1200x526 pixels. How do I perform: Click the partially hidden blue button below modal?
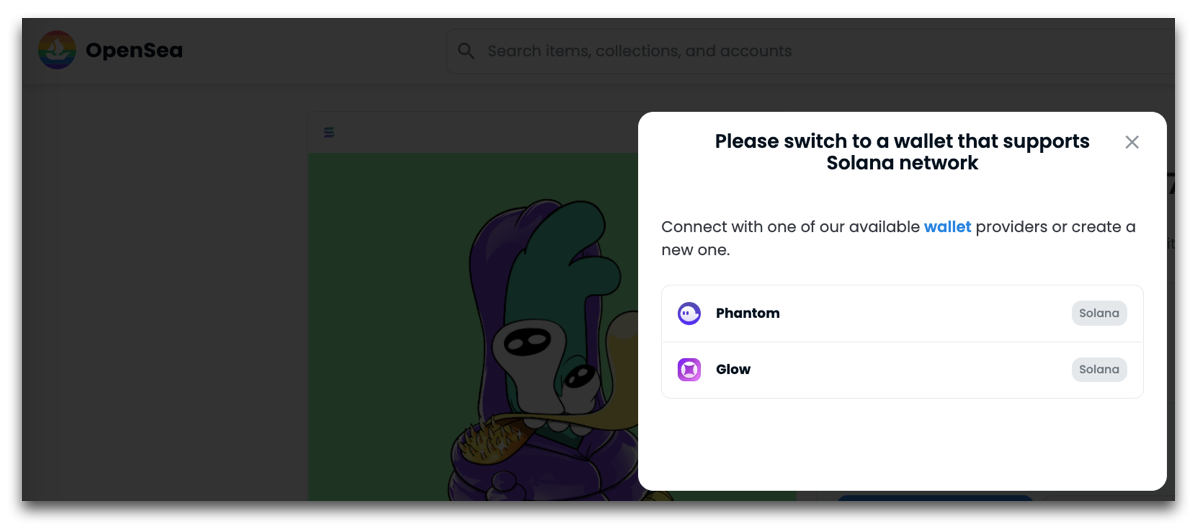coord(935,497)
